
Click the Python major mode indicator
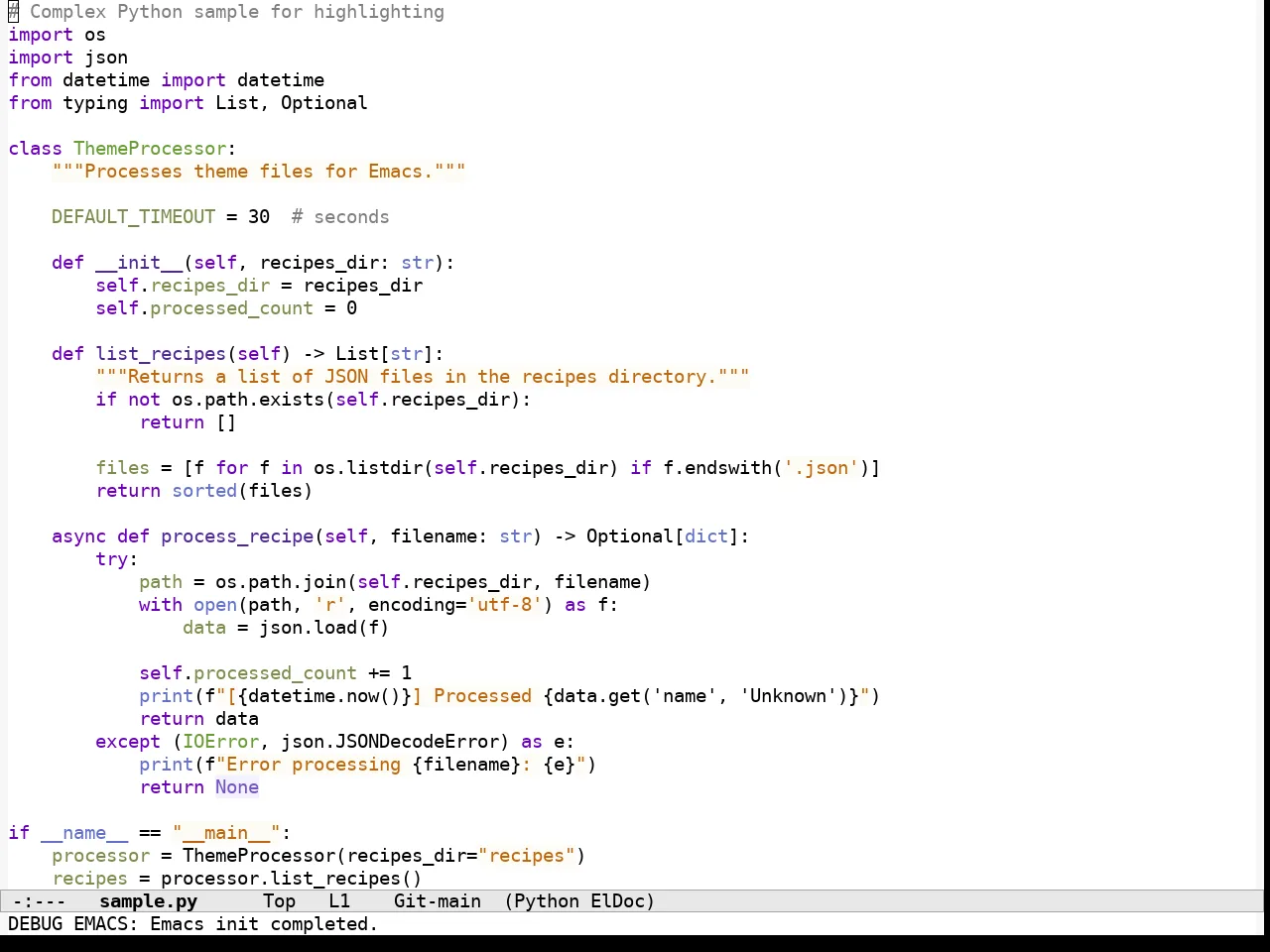point(547,901)
